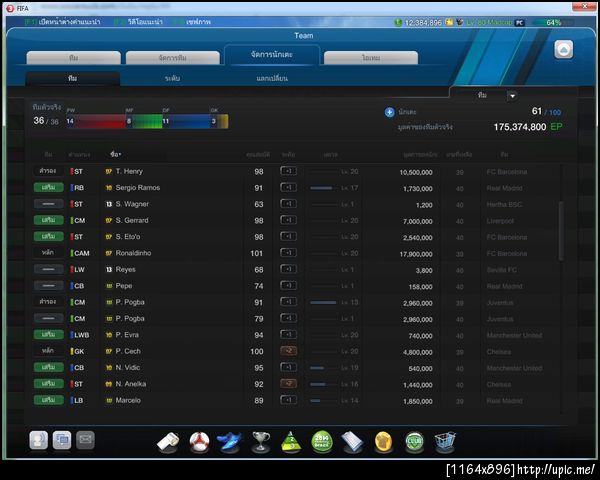Toggle the squad status button for Reyes
Viewport: 600px width, 480px height.
[49, 269]
